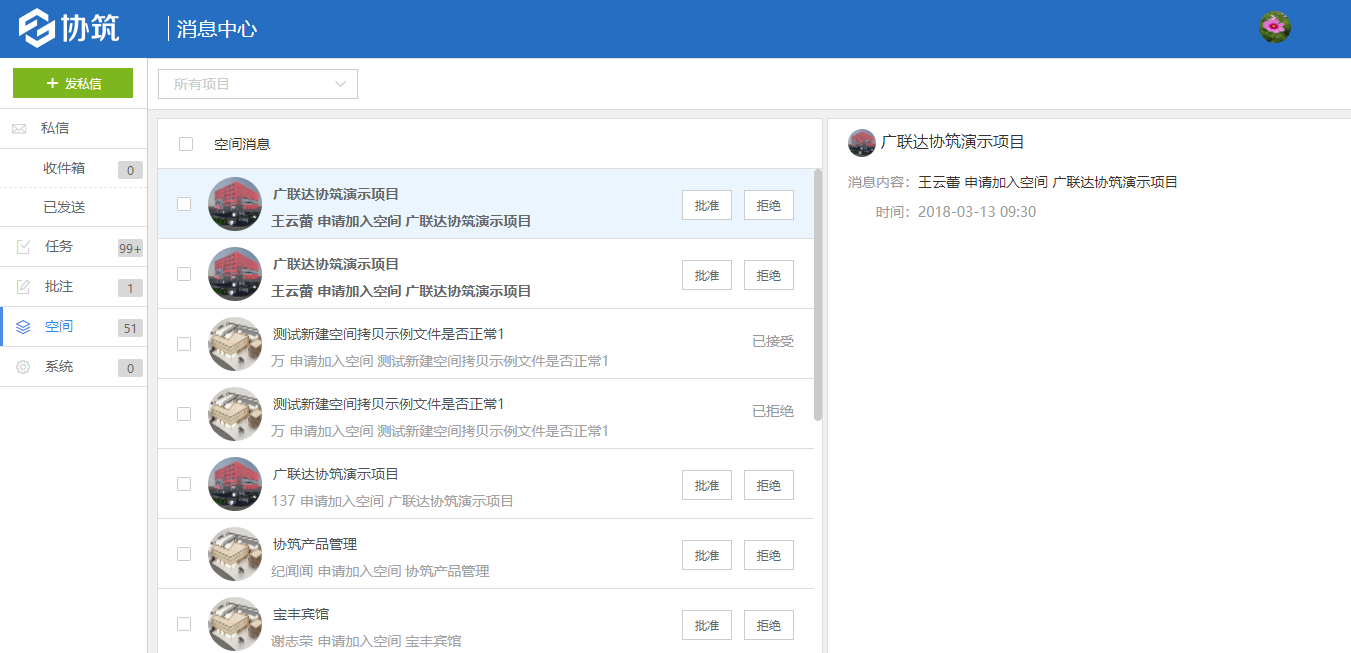The width and height of the screenshot is (1351, 653).
Task: Open the 收件箱 inbox folder
Action: click(64, 168)
